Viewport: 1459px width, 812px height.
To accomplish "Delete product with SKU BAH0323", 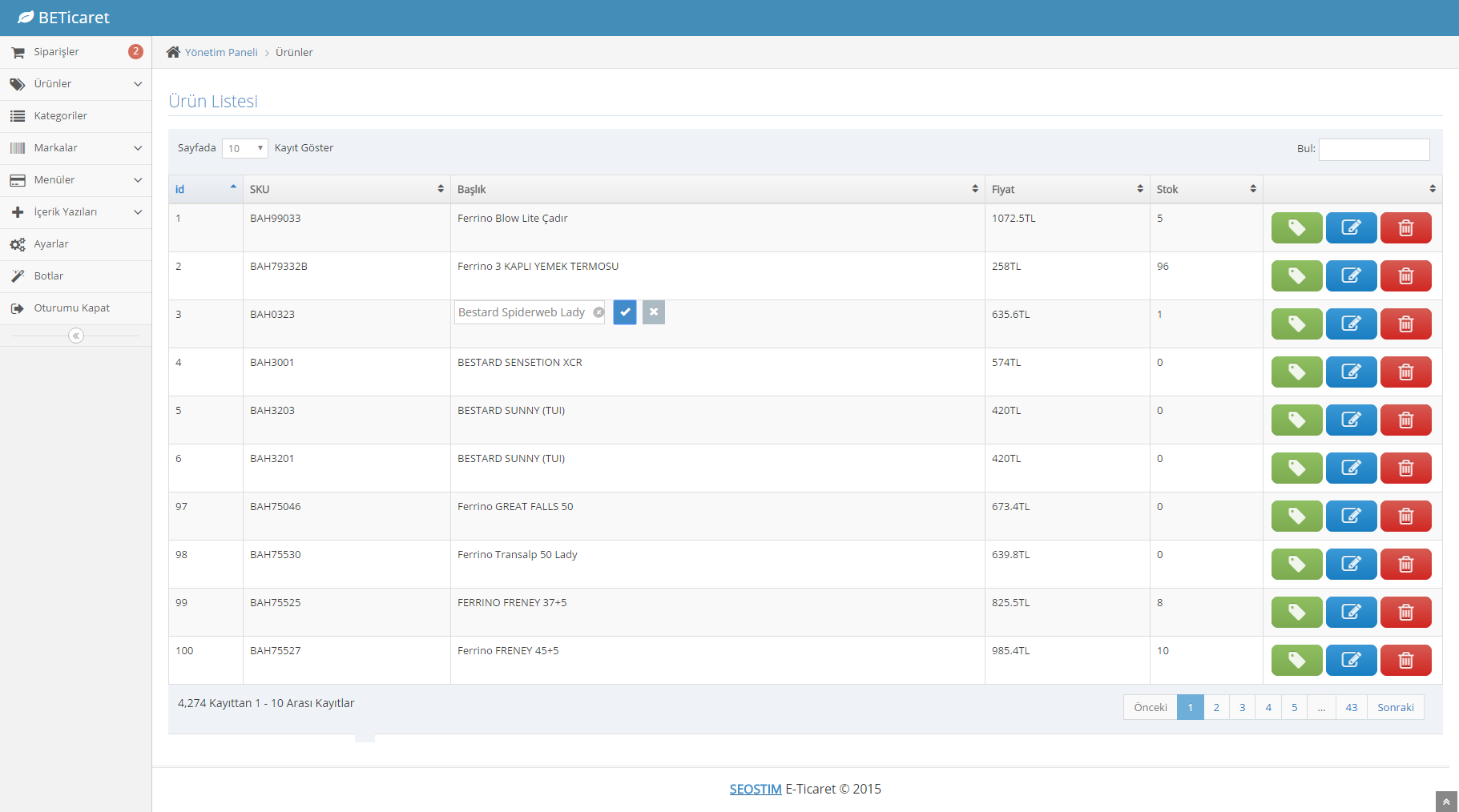I will 1405,324.
